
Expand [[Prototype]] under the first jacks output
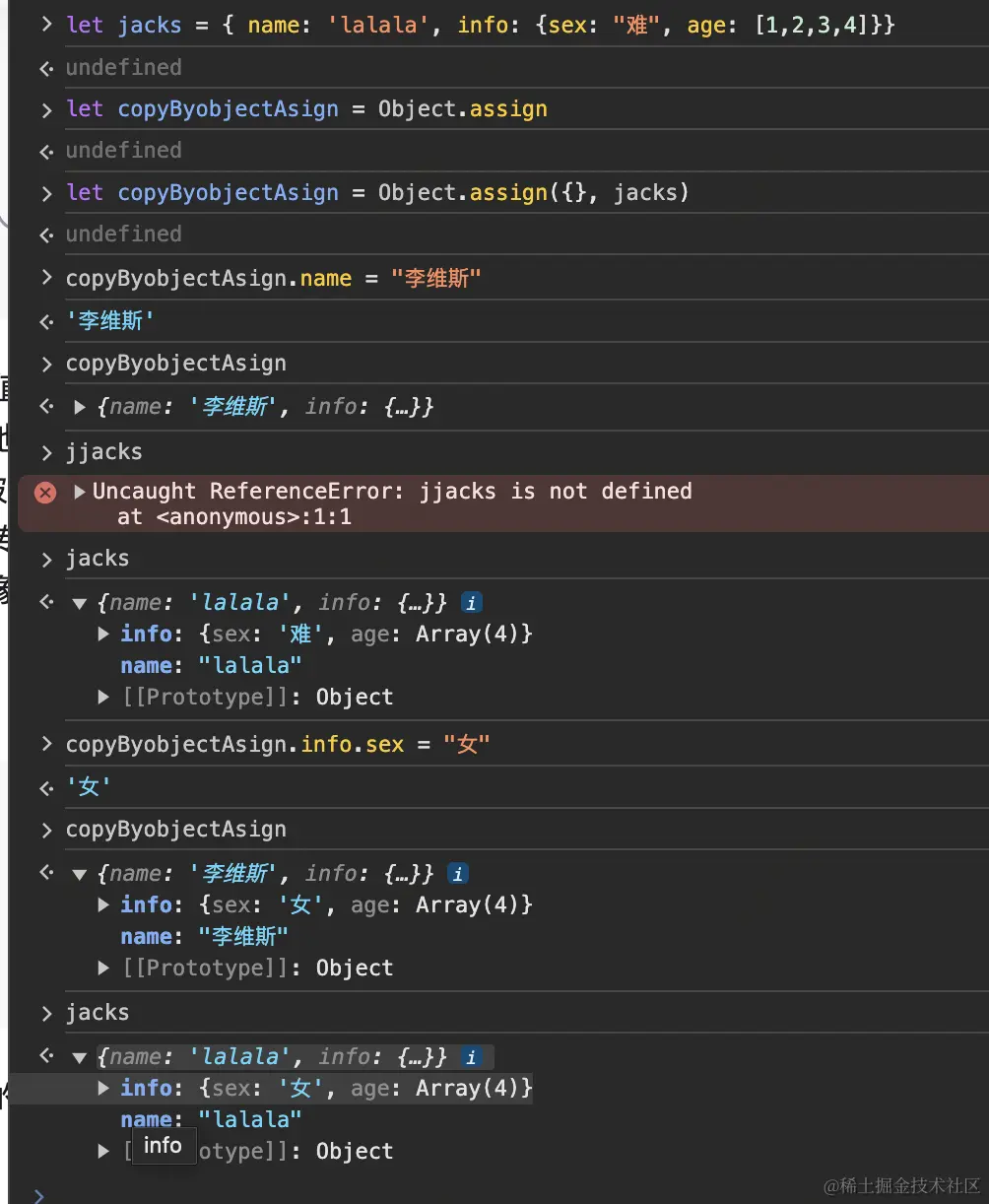(103, 697)
